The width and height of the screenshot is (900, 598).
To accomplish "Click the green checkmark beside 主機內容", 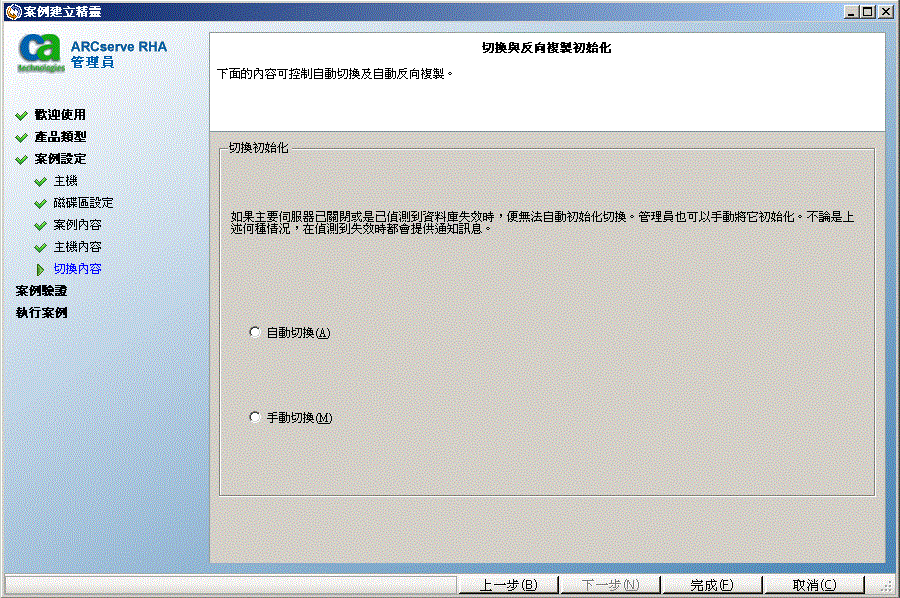I will pos(40,247).
